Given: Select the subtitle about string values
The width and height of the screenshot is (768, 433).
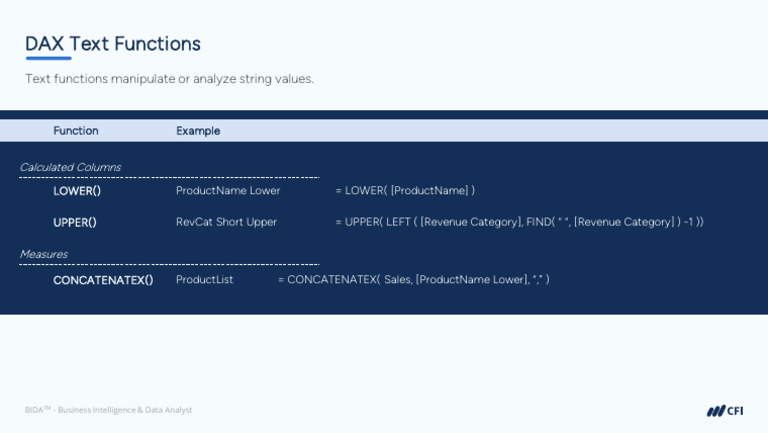Looking at the screenshot, I should point(169,78).
